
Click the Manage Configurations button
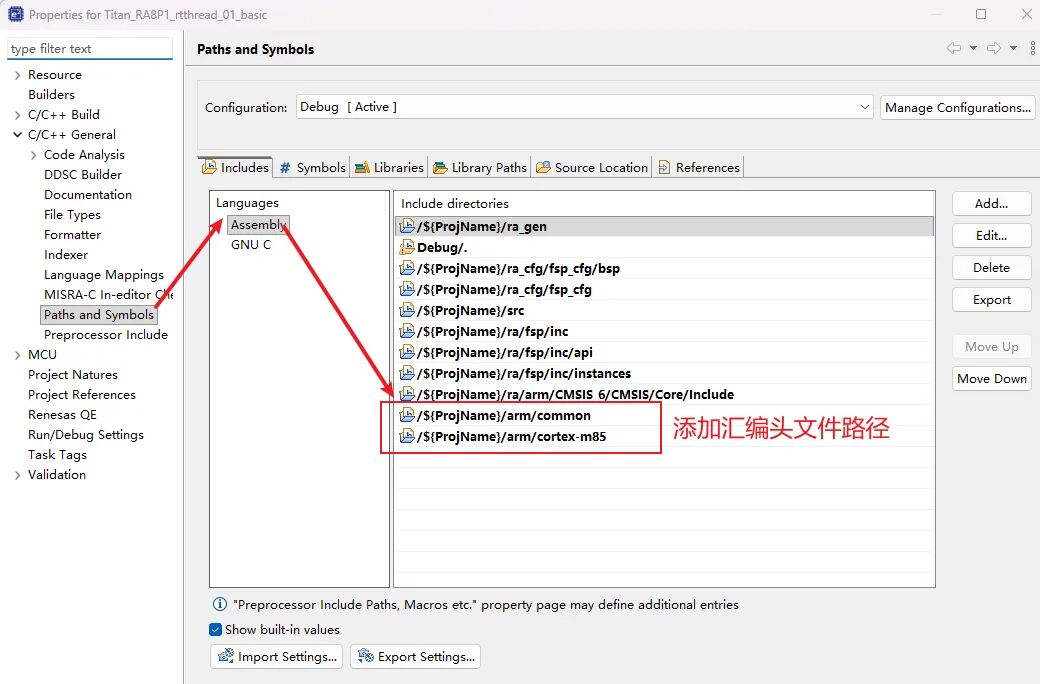point(957,107)
